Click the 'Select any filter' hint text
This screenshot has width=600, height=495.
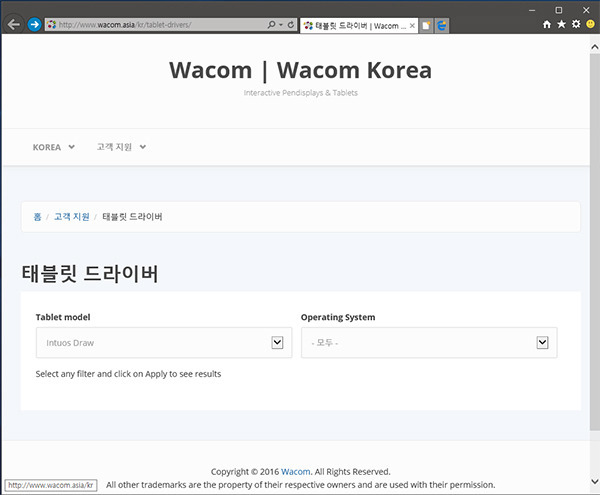coord(128,374)
